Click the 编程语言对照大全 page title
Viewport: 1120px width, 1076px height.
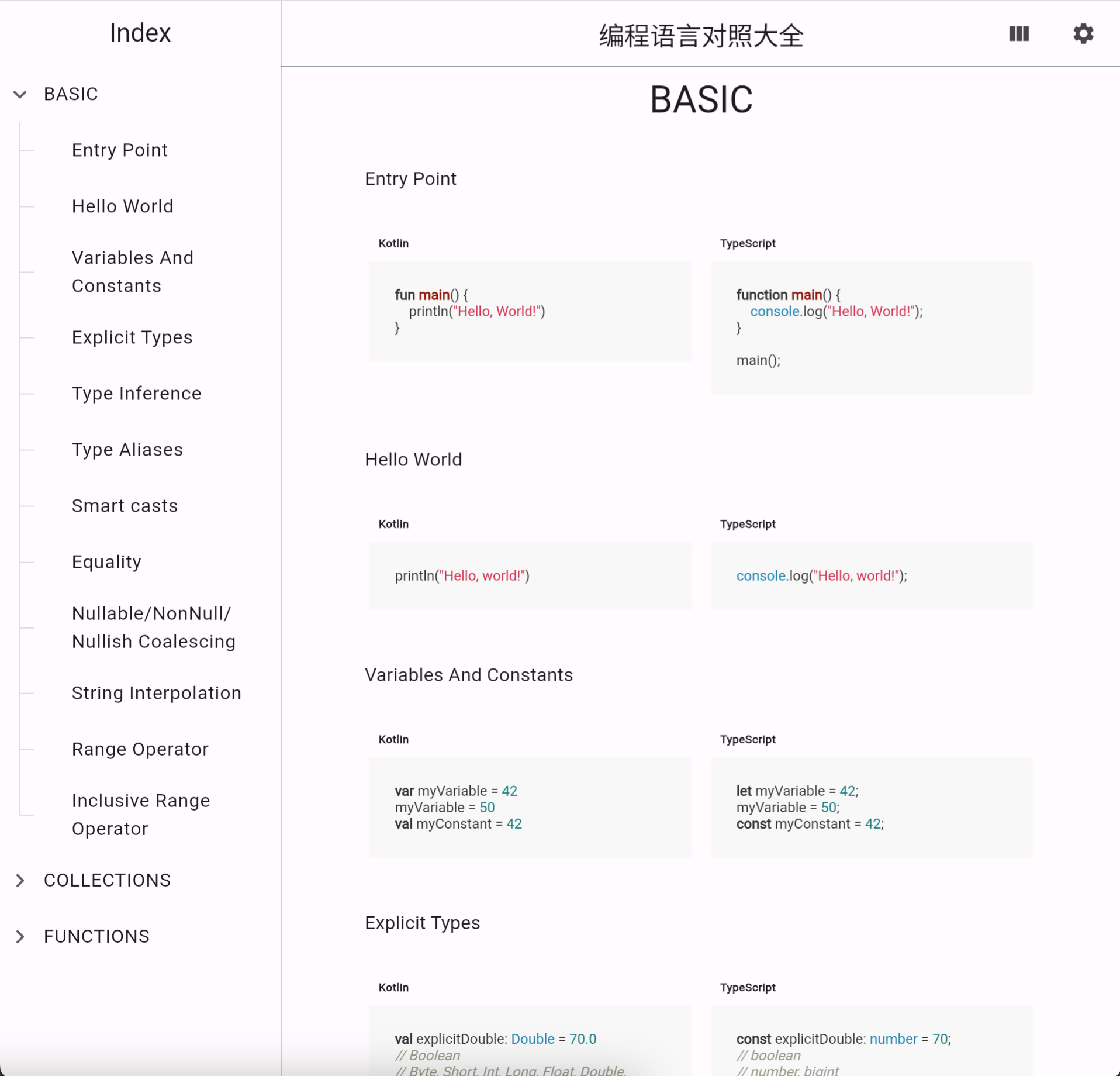(701, 36)
